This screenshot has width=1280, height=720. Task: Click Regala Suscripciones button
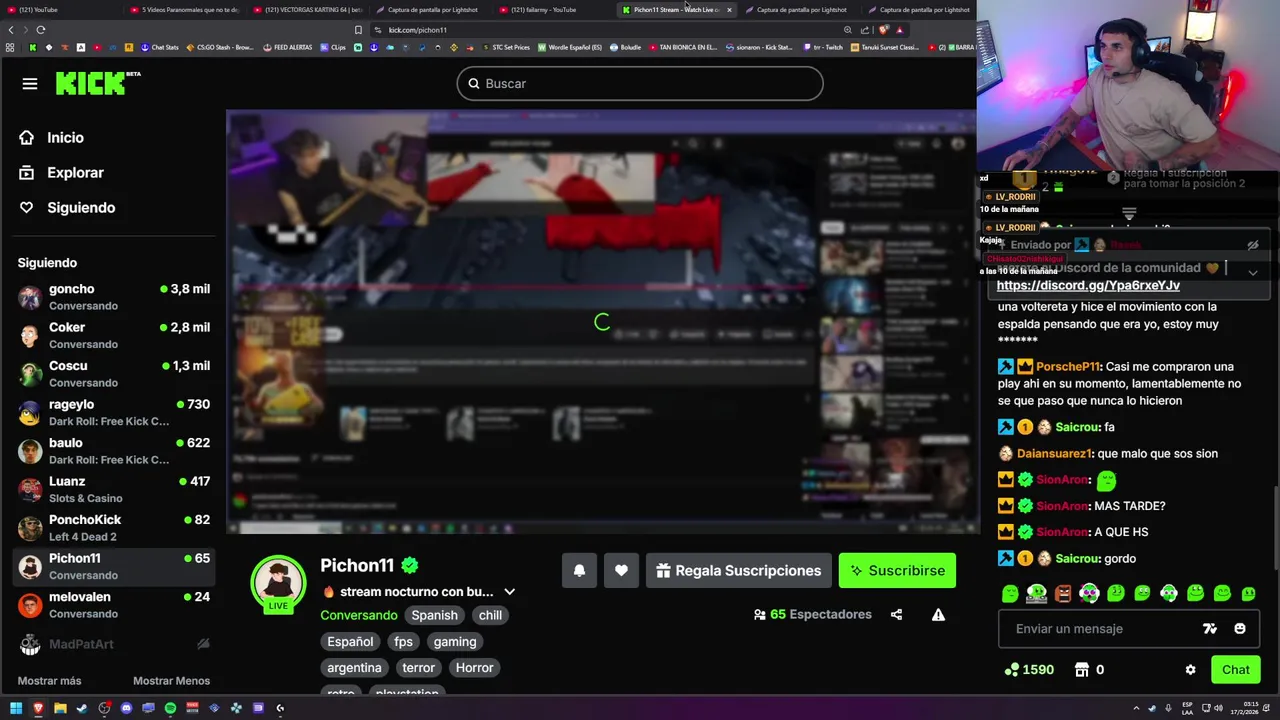738,571
